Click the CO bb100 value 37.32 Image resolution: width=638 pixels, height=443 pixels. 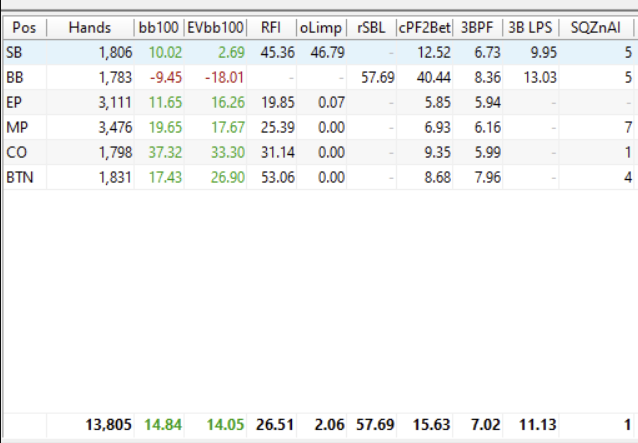point(165,153)
